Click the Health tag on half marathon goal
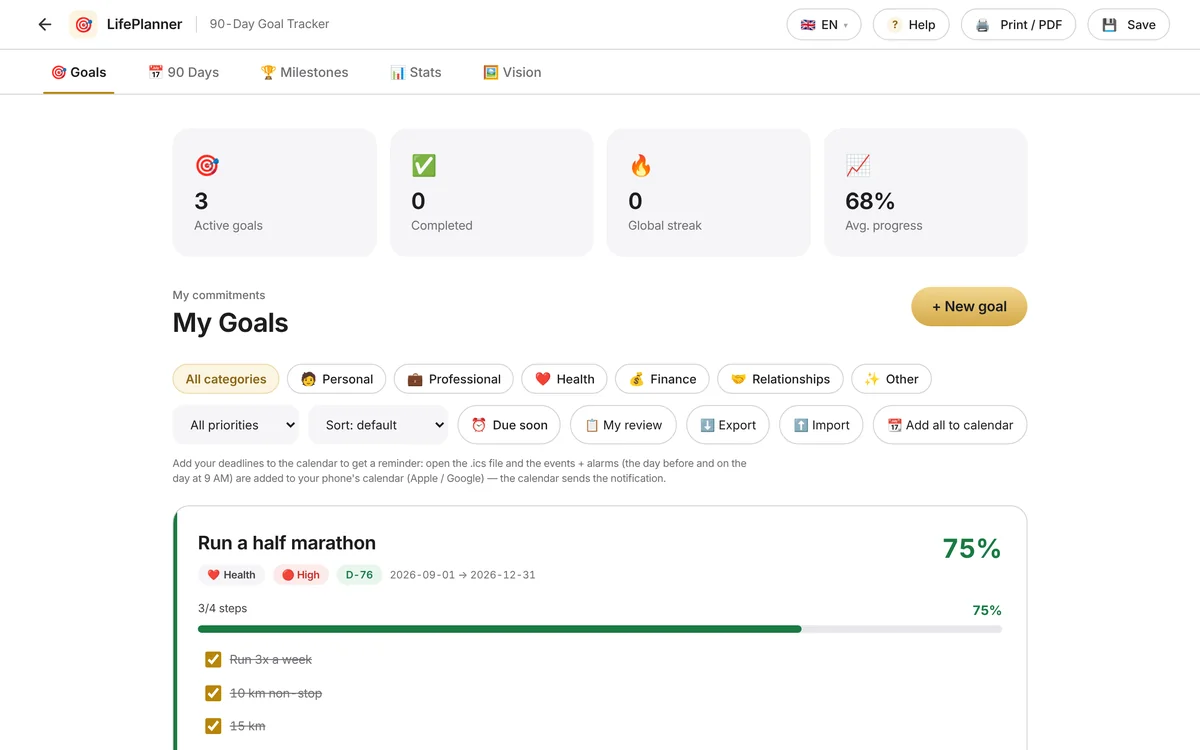This screenshot has height=750, width=1200. (x=231, y=575)
